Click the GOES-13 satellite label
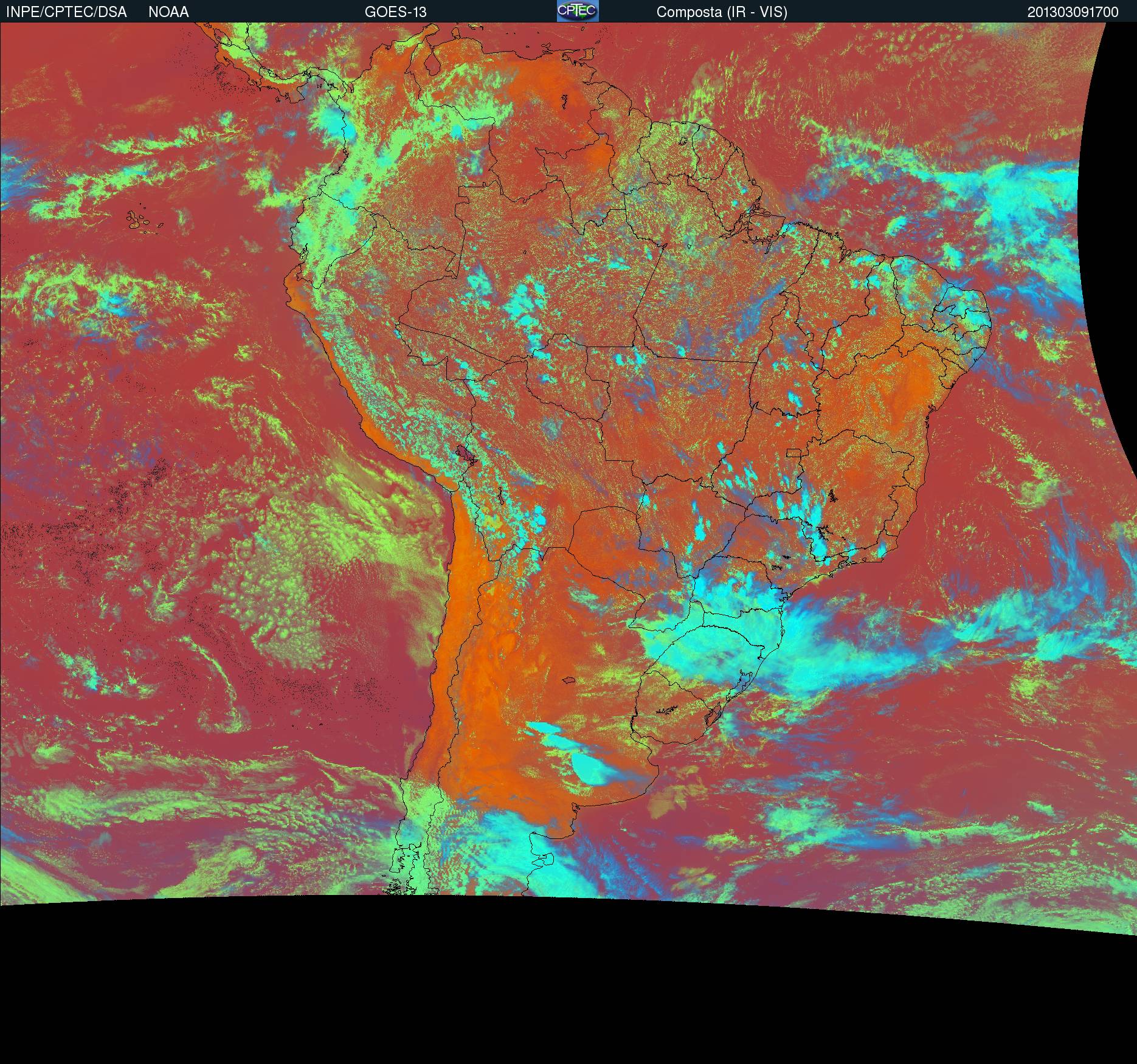The image size is (1137, 1064). [396, 12]
